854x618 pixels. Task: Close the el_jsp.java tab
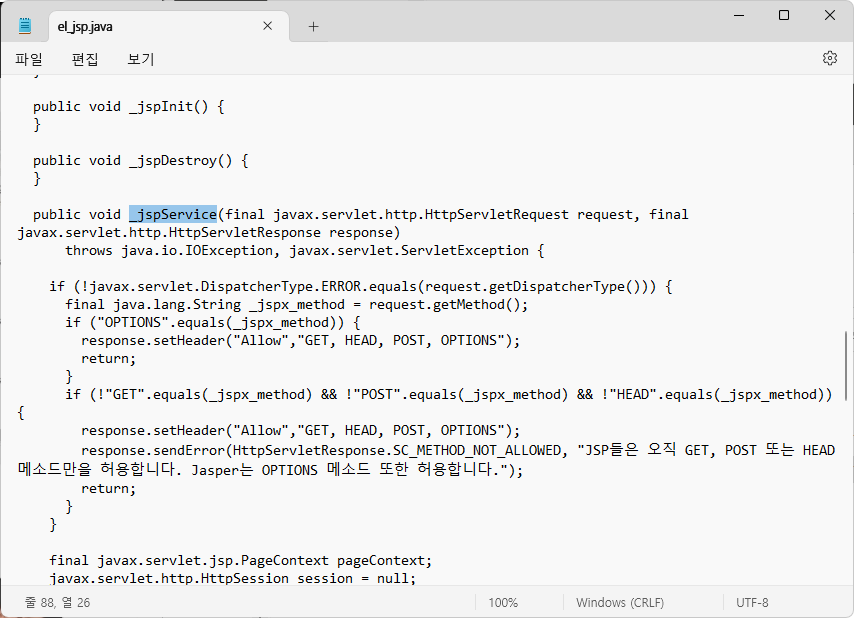click(267, 26)
